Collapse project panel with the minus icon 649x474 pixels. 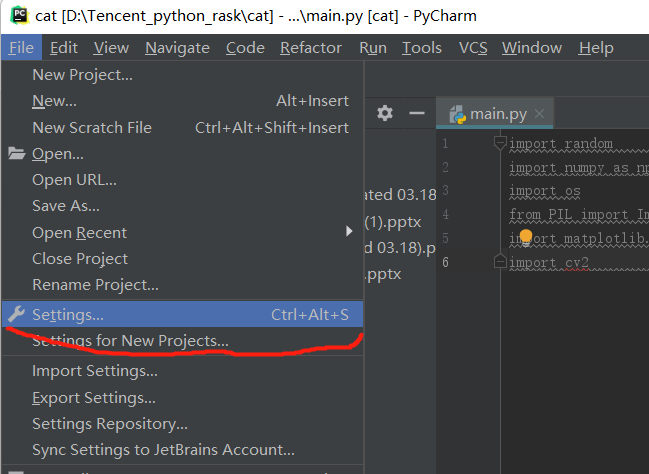coord(416,113)
